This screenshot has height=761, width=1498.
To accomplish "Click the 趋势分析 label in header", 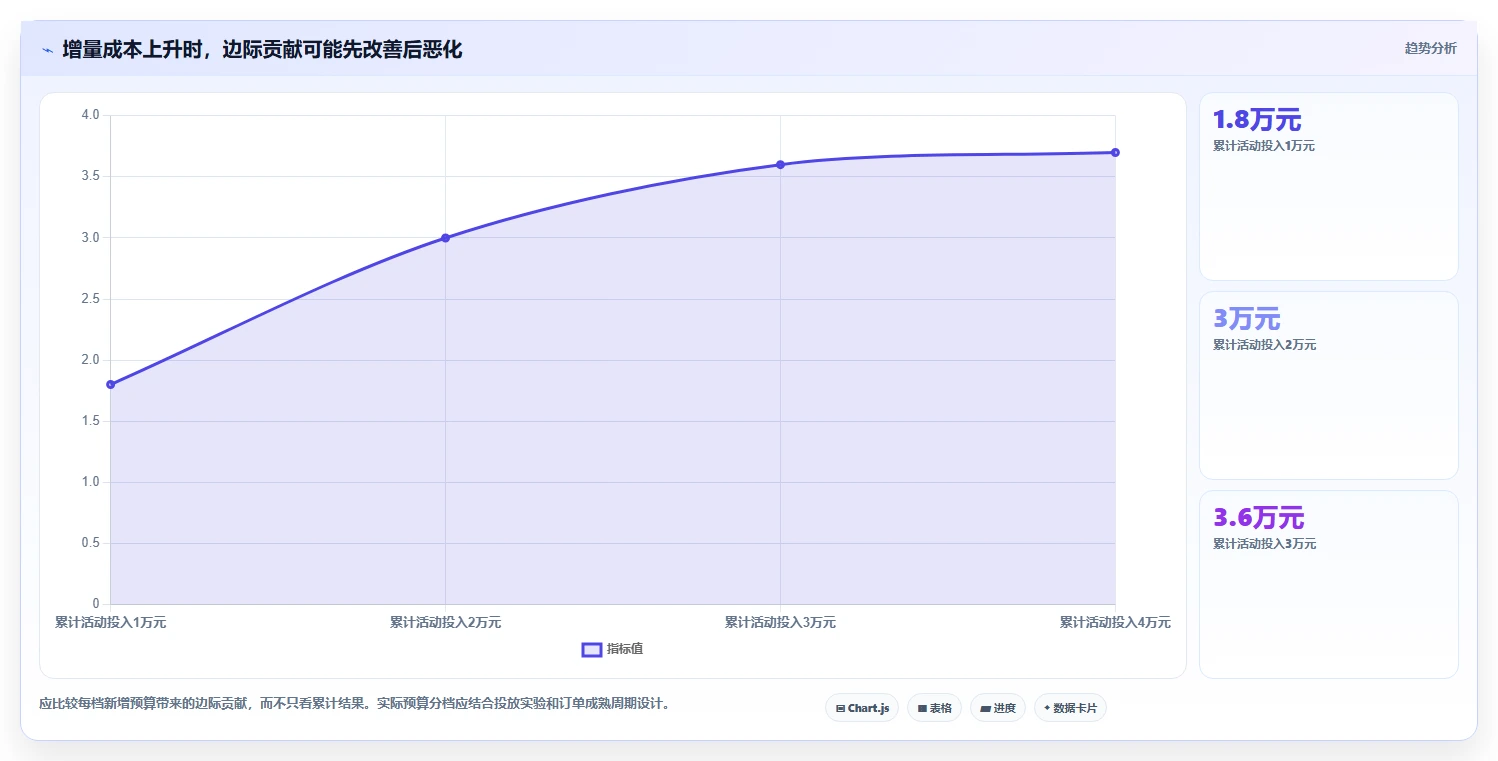I will [x=1430, y=48].
